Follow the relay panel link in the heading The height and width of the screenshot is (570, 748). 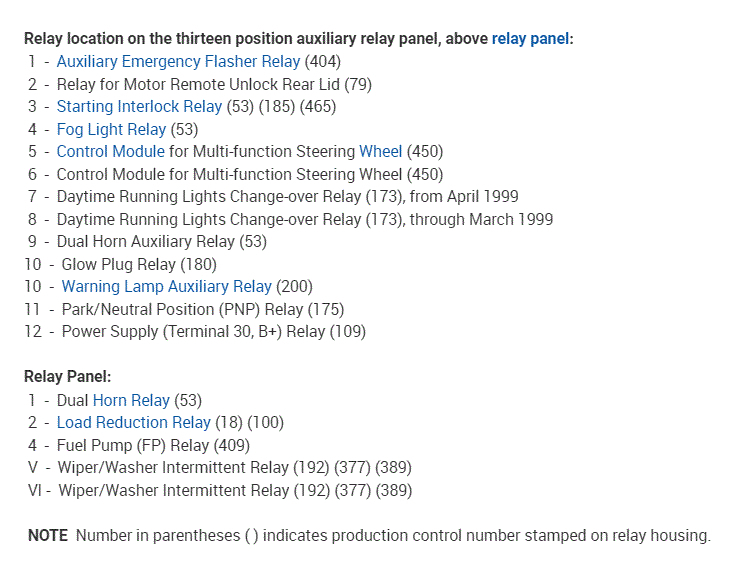click(x=530, y=39)
